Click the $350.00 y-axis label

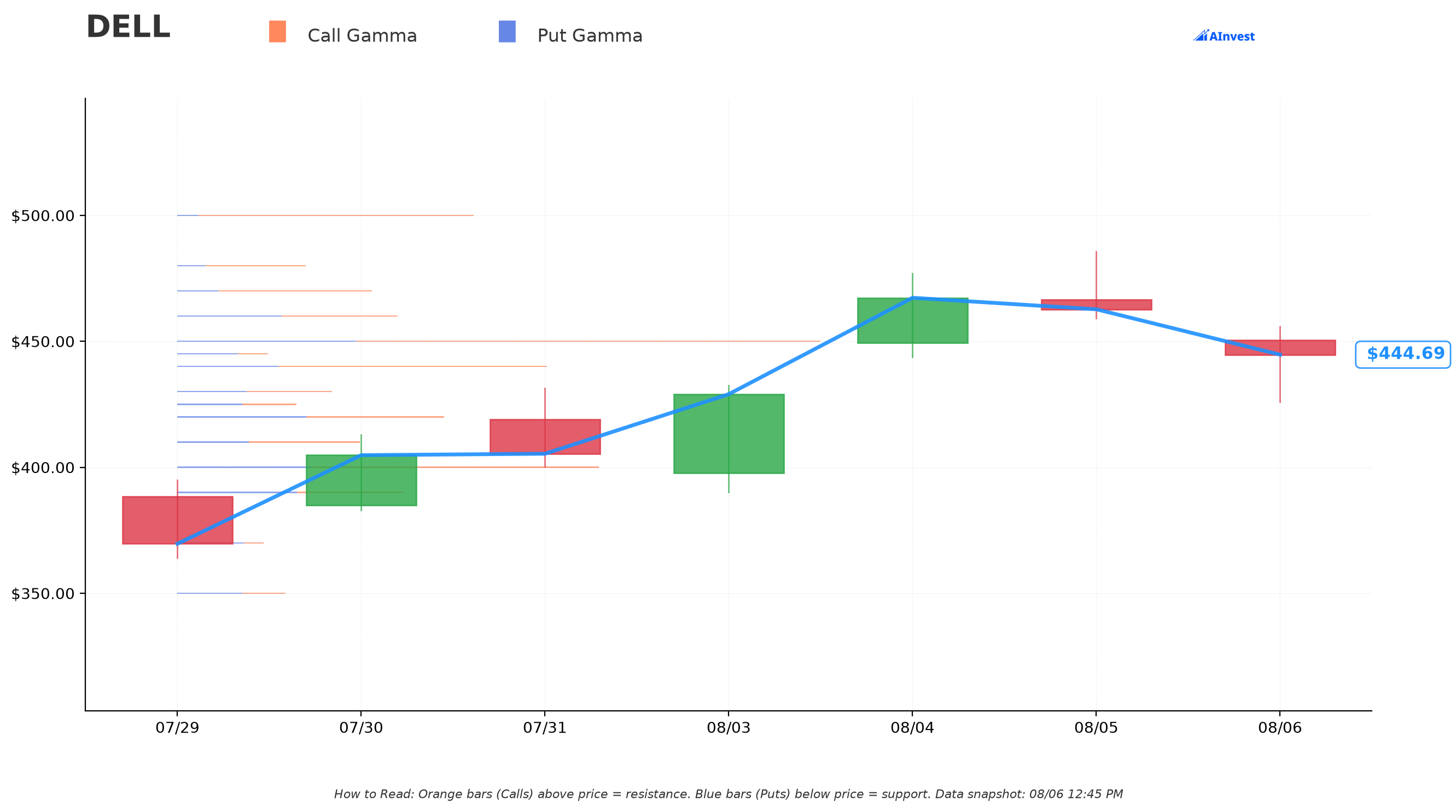pos(43,594)
